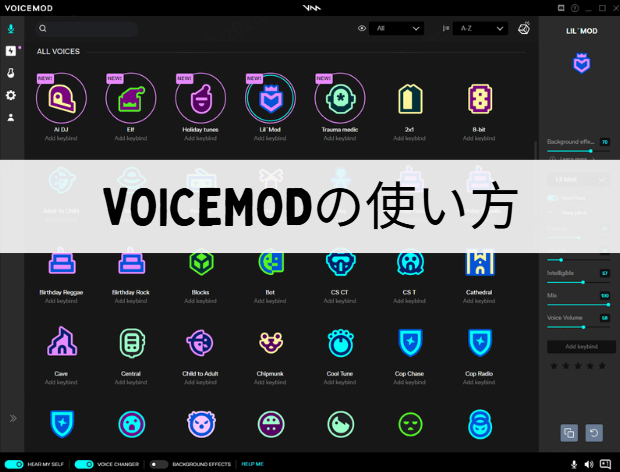Click Add keybind button in right panel
Viewport: 620px width, 472px height.
point(581,347)
